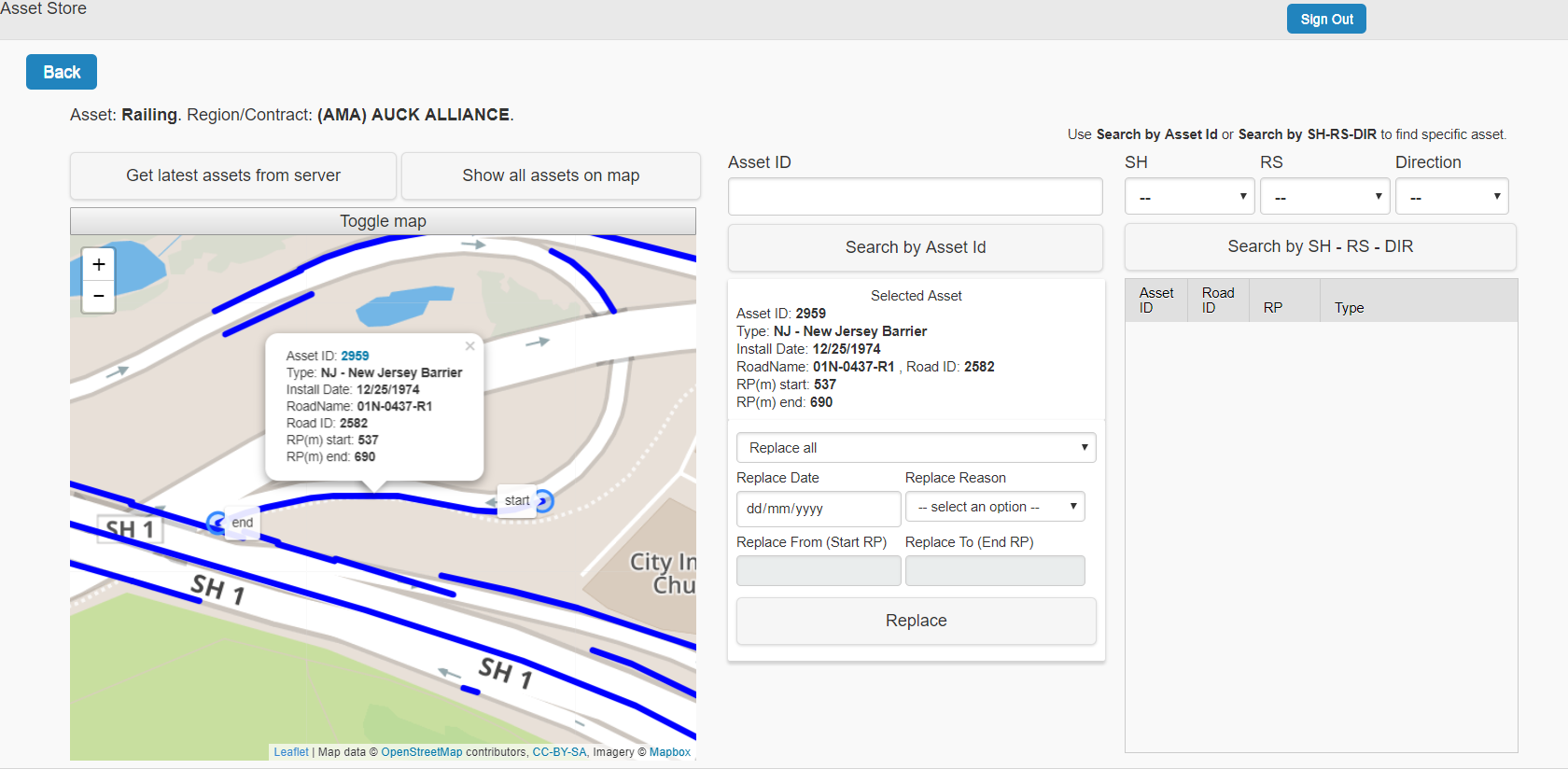1568x769 pixels.
Task: Open the SH dropdown
Action: 1189,197
